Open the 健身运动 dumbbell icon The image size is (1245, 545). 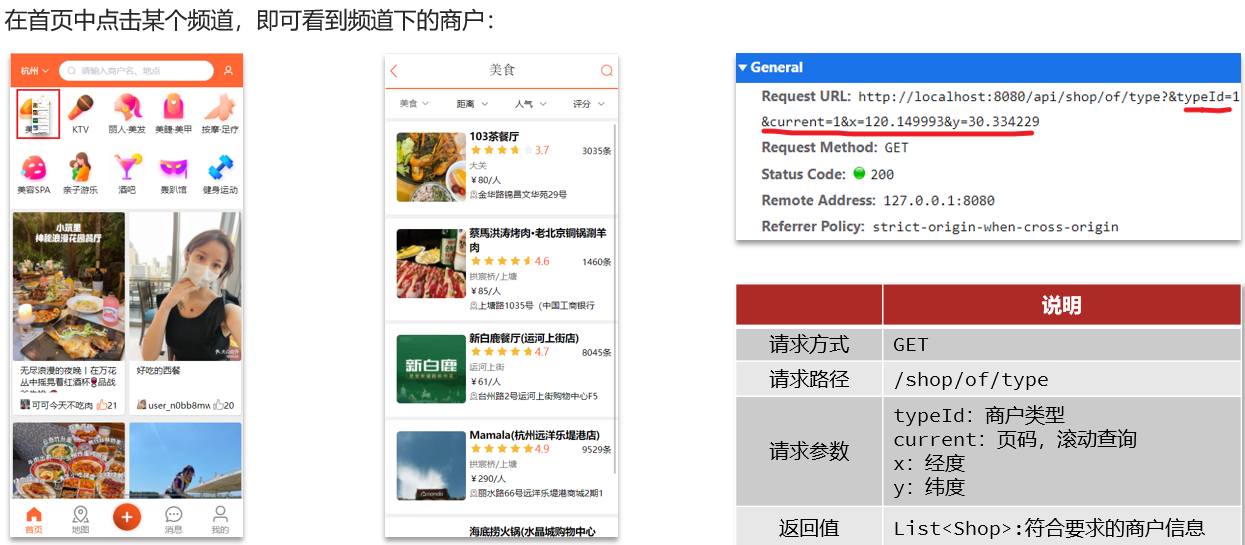pyautogui.click(x=220, y=167)
